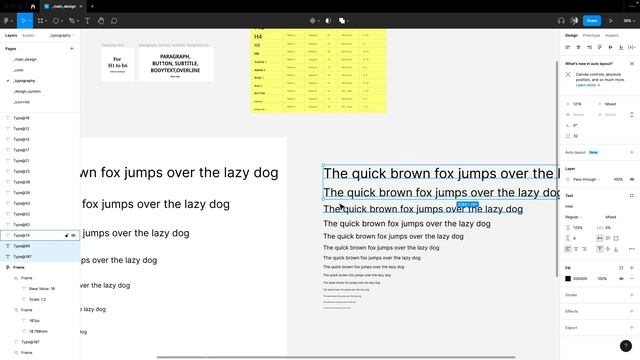Click the distribute spacing icon
640x360 pixels.
[631, 47]
